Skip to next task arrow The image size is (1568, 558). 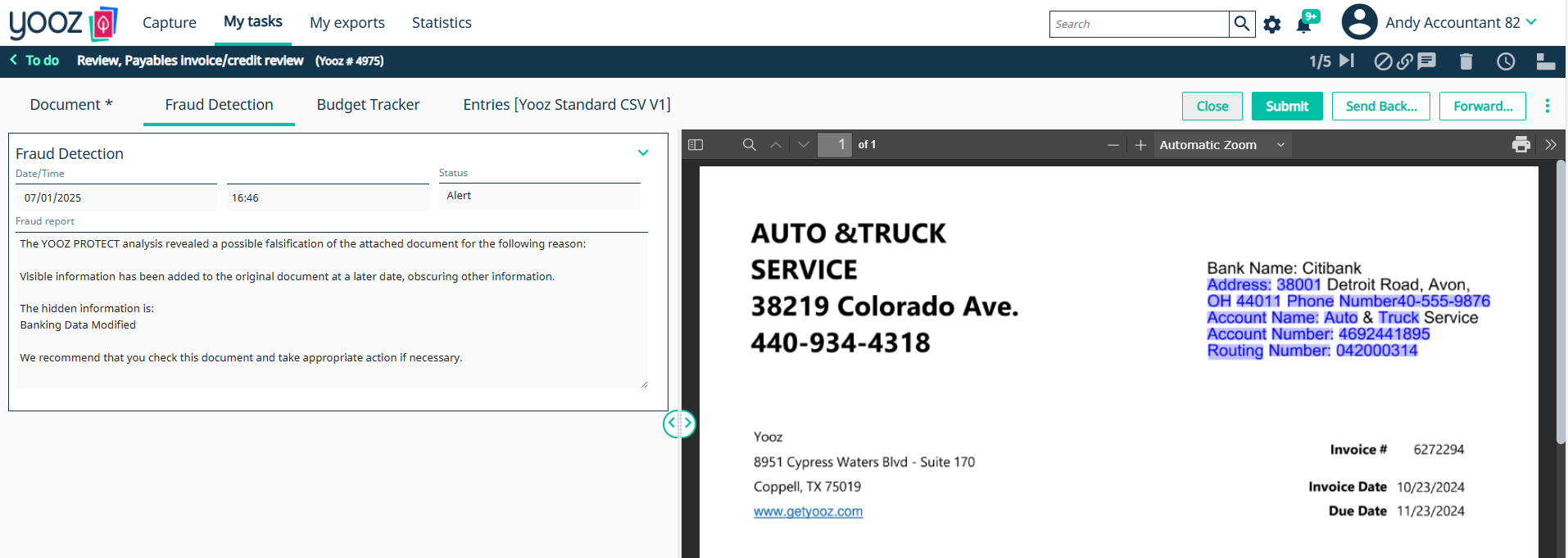coord(1347,61)
